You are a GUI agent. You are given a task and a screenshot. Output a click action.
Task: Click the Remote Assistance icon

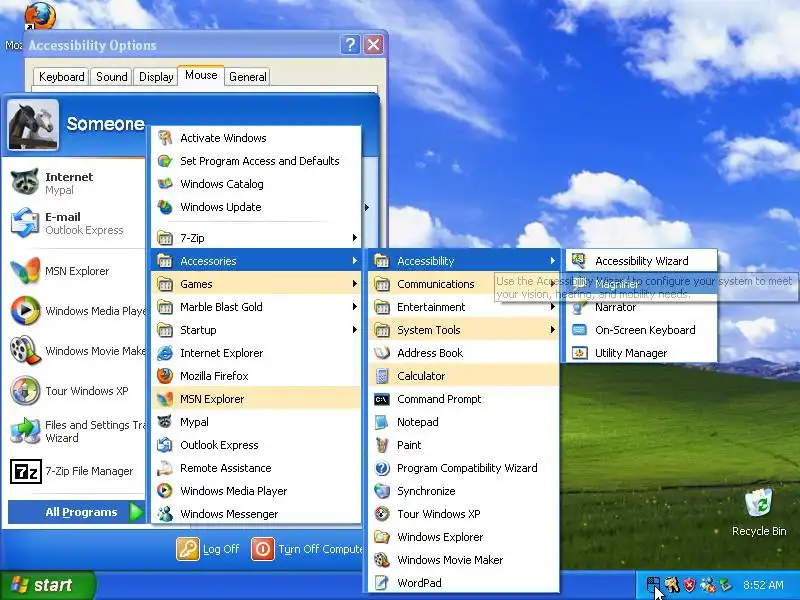pos(165,468)
